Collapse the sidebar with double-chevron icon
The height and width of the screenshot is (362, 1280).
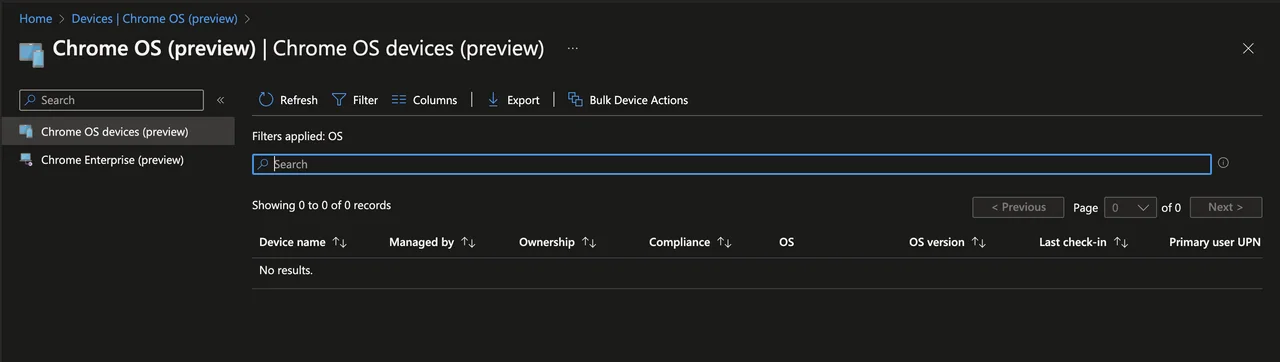coord(220,100)
